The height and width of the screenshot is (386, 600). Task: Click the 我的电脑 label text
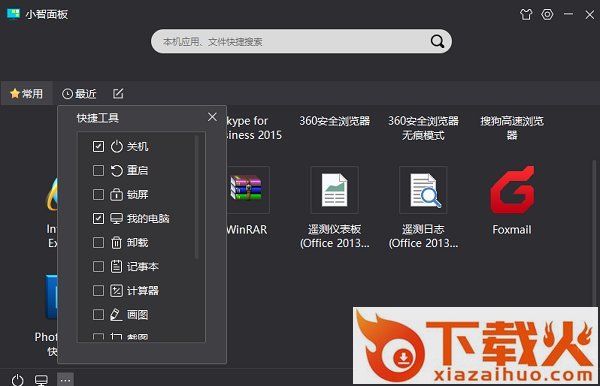(148, 218)
